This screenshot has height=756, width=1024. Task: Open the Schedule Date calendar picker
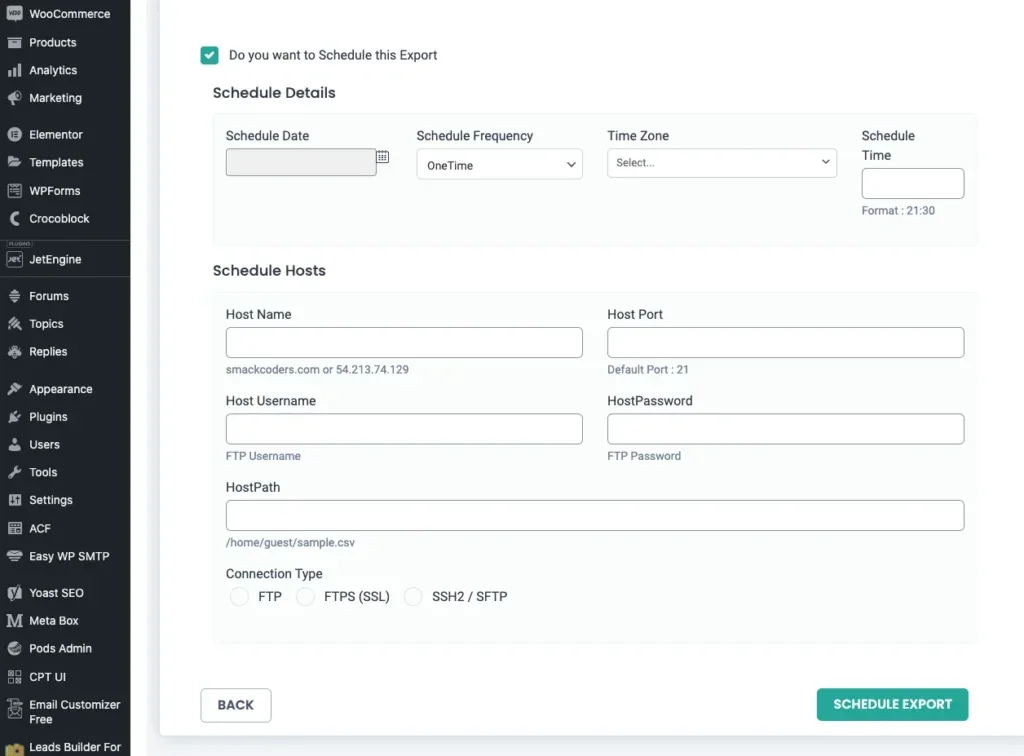383,157
